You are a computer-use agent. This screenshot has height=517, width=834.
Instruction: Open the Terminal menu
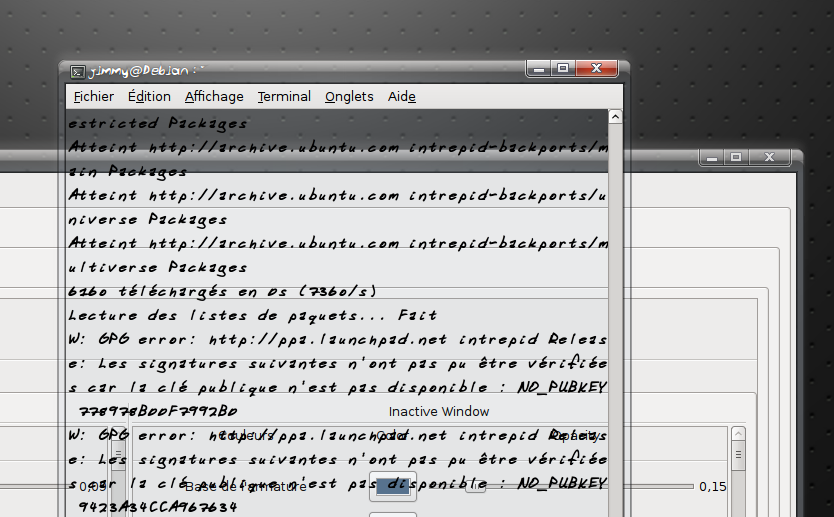point(285,97)
